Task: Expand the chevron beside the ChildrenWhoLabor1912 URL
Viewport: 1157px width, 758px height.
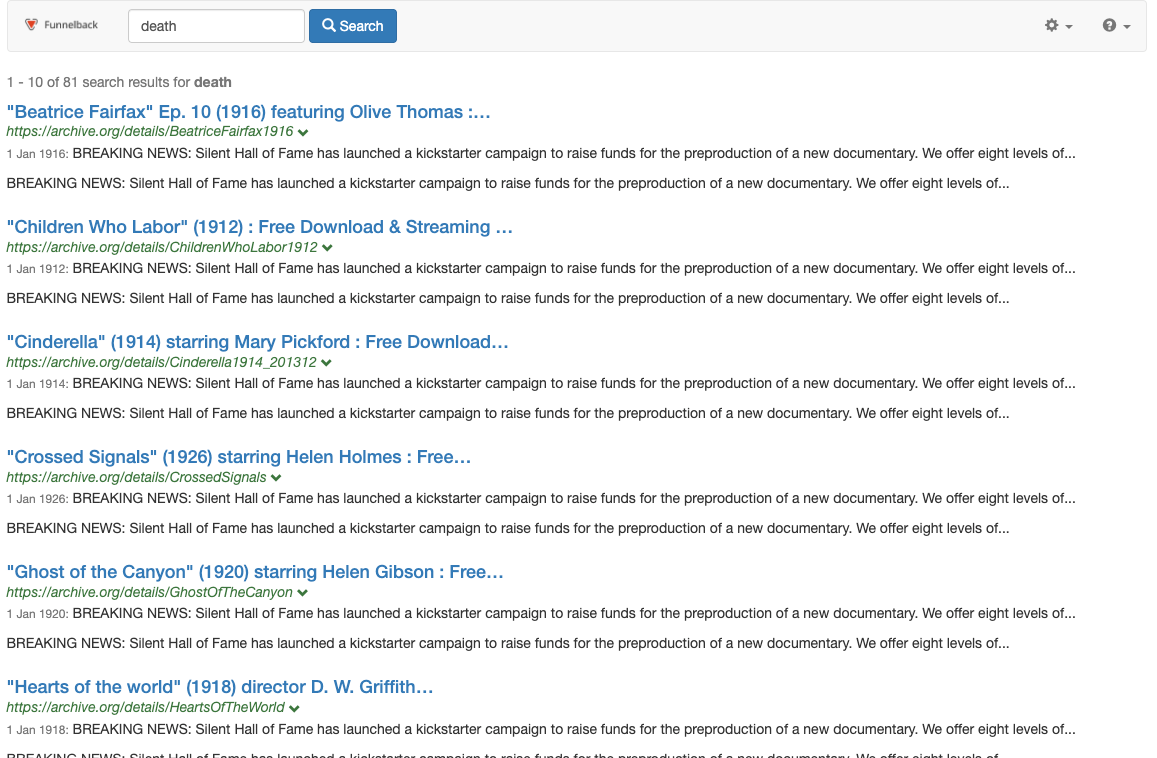Action: pos(327,247)
